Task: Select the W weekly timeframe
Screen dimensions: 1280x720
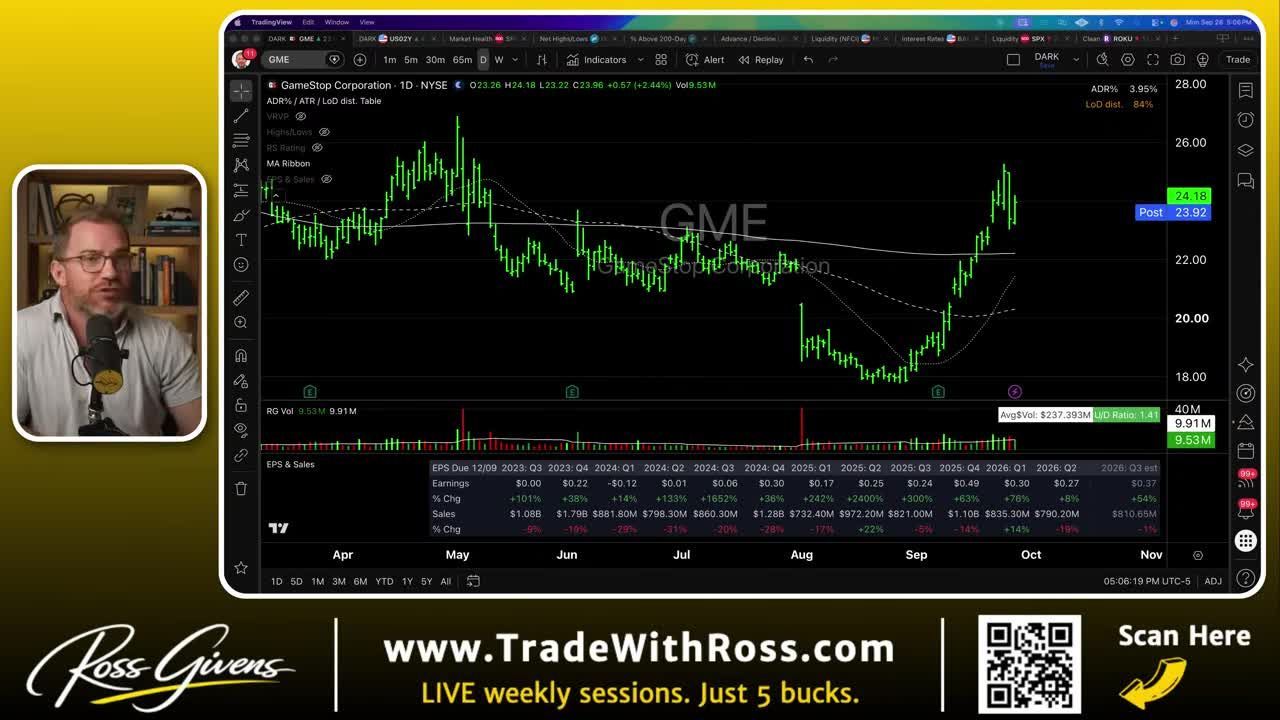Action: coord(499,60)
